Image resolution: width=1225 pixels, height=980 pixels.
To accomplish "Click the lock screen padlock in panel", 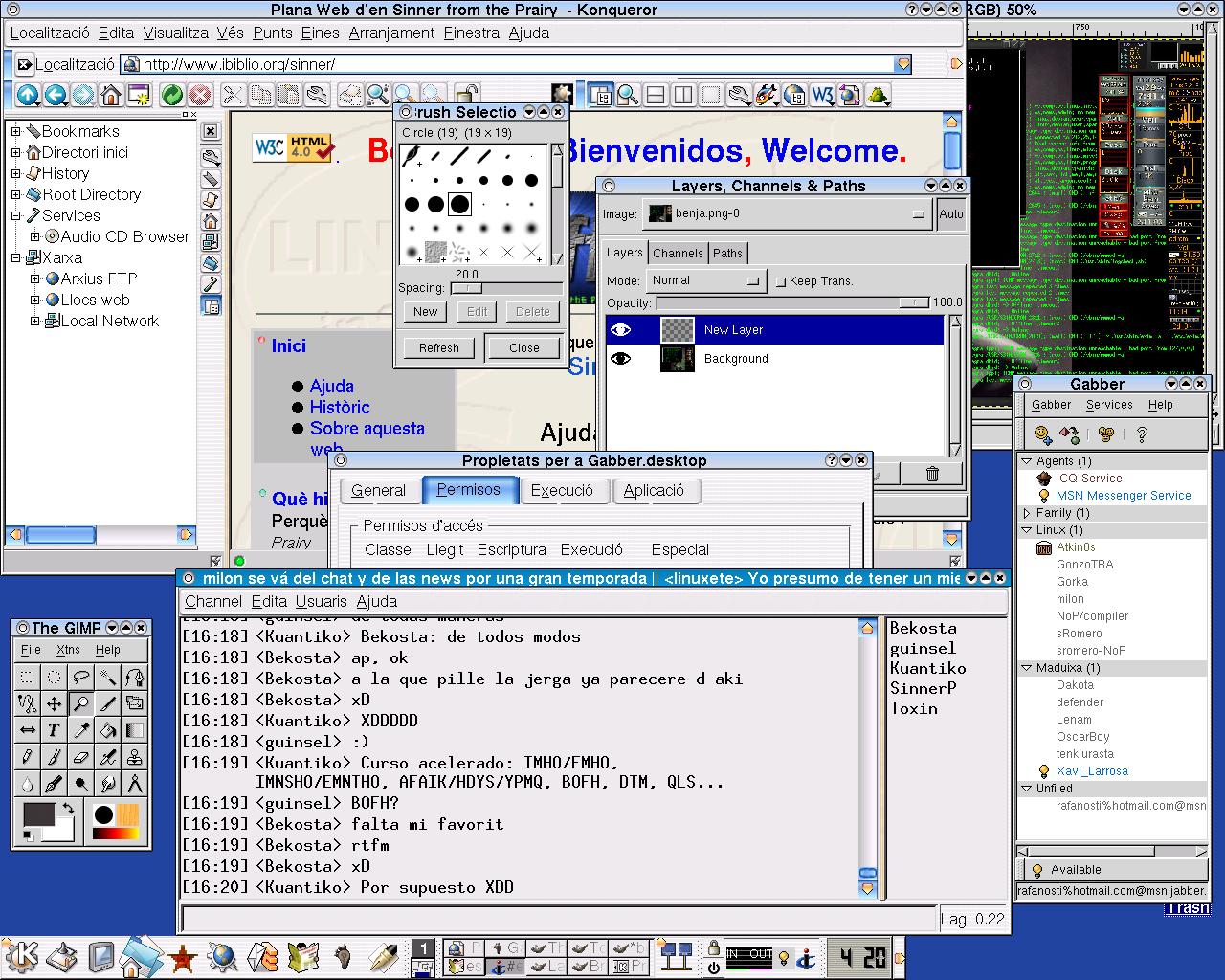I will 713,947.
